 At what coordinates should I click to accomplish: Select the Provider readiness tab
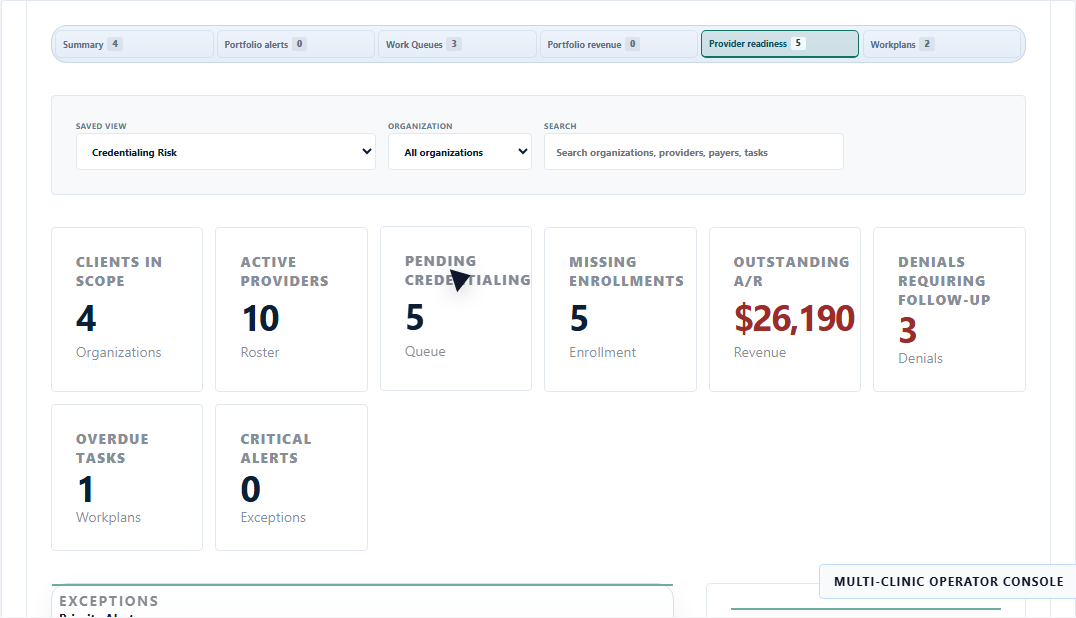[x=780, y=44]
